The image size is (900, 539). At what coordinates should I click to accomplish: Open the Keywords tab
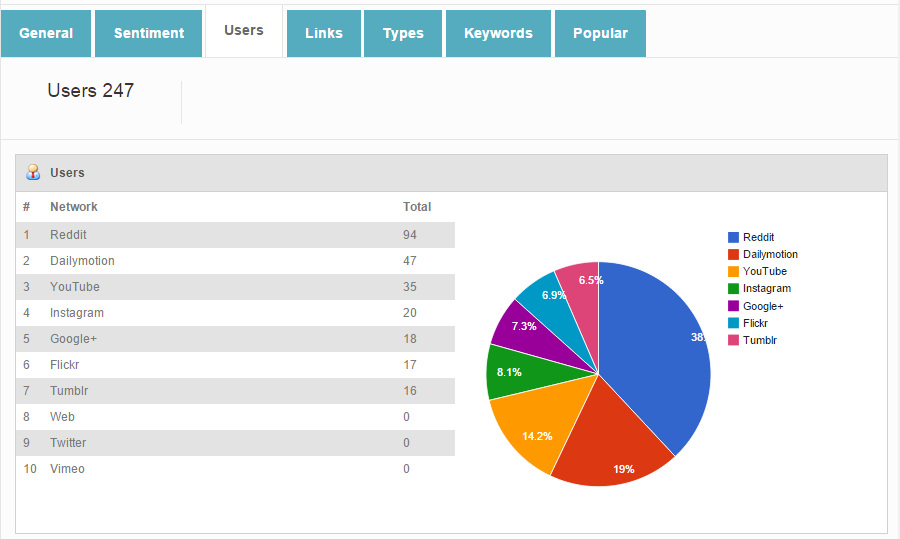tap(498, 33)
